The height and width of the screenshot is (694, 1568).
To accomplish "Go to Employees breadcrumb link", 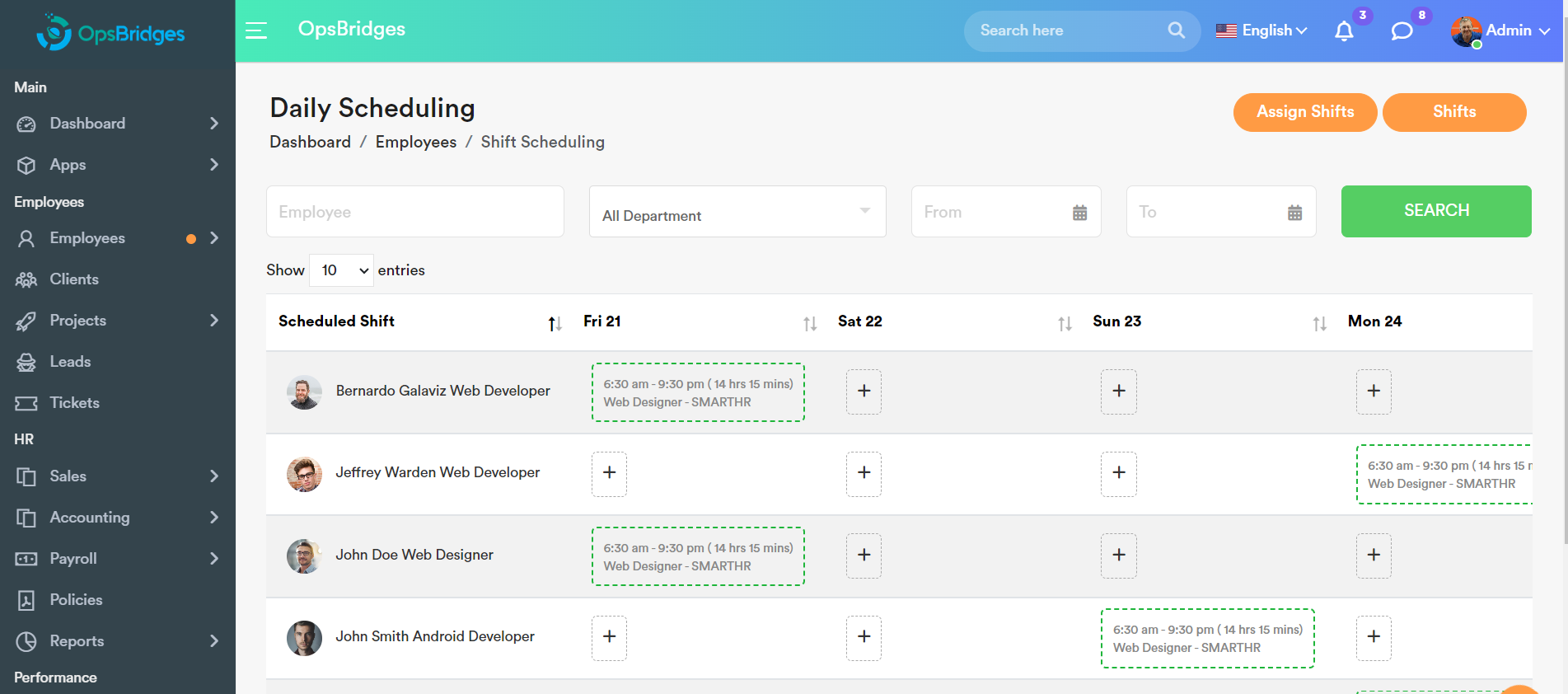I will tap(415, 142).
